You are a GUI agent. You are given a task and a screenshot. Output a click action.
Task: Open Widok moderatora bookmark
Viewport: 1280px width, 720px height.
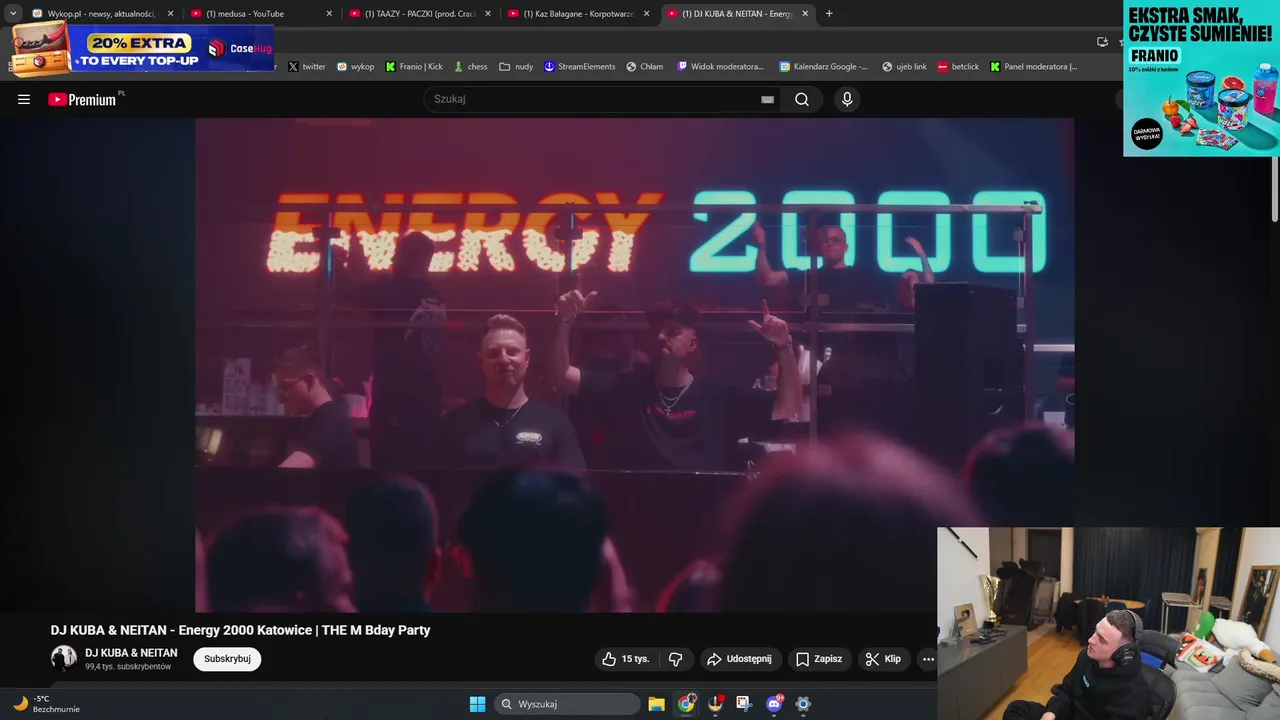720,67
